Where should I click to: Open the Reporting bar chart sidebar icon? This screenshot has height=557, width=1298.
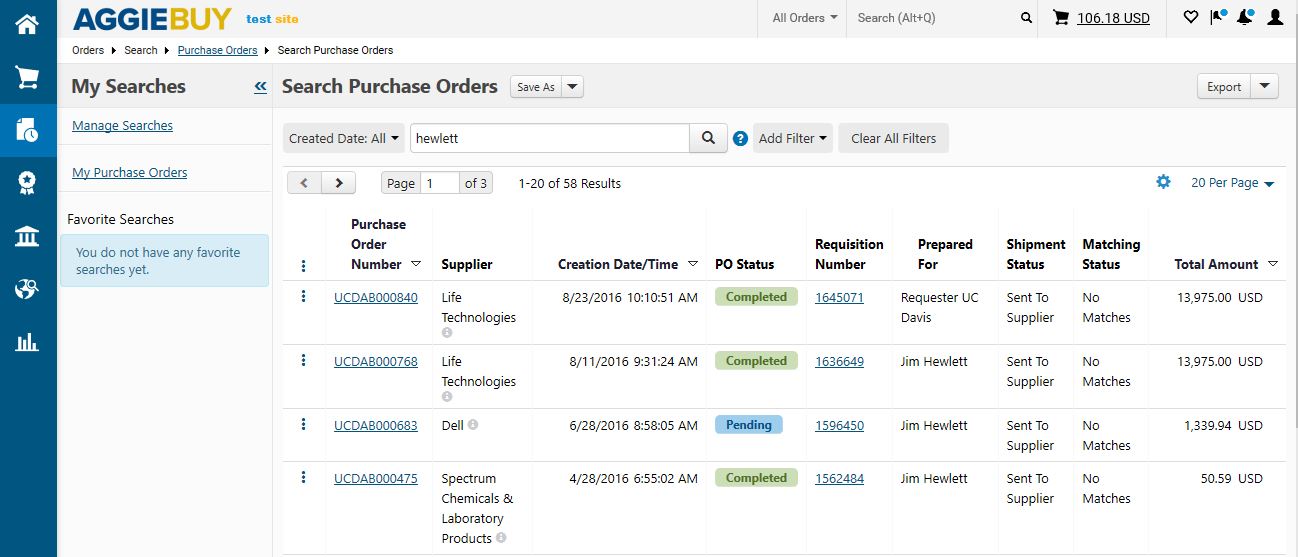[x=27, y=342]
